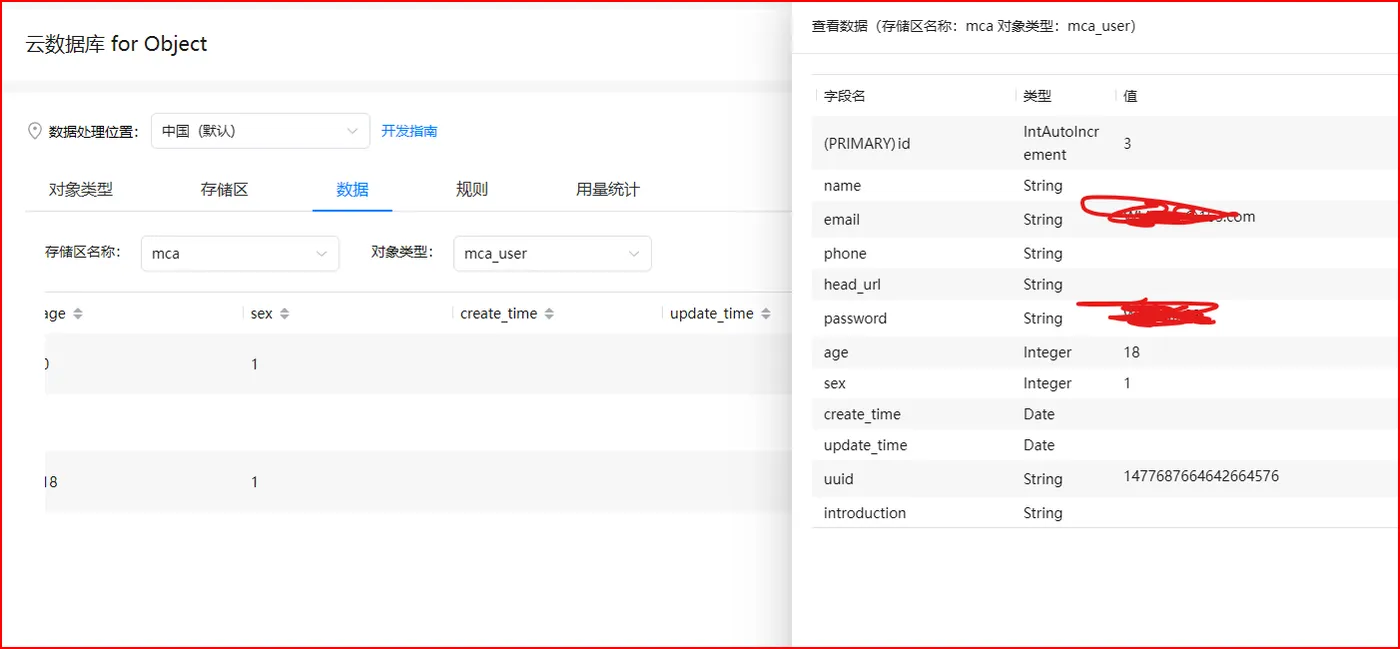
Task: Click the update_time field in detail panel
Action: [865, 446]
